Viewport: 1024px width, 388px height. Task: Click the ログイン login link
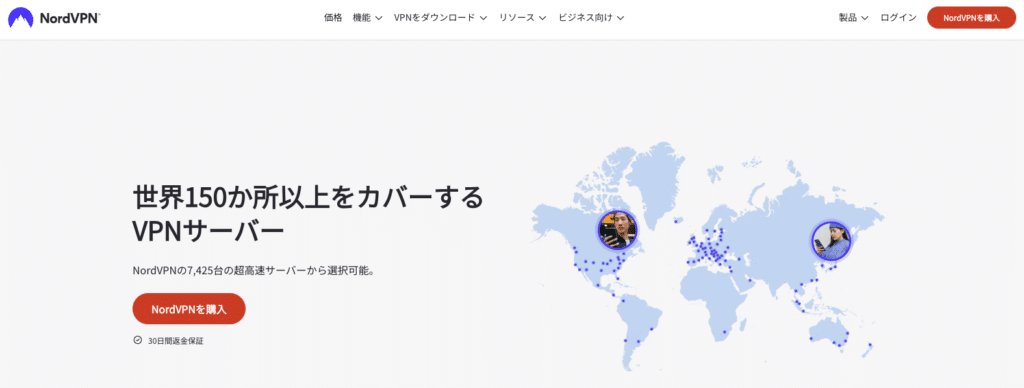(x=898, y=18)
